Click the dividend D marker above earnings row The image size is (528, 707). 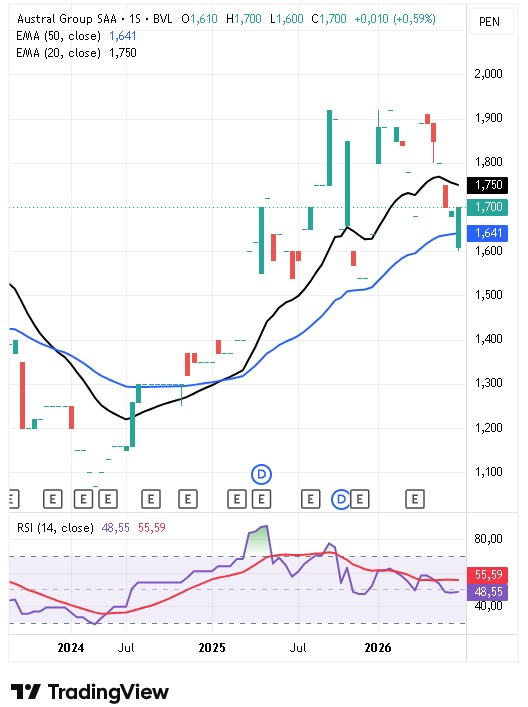[261, 474]
